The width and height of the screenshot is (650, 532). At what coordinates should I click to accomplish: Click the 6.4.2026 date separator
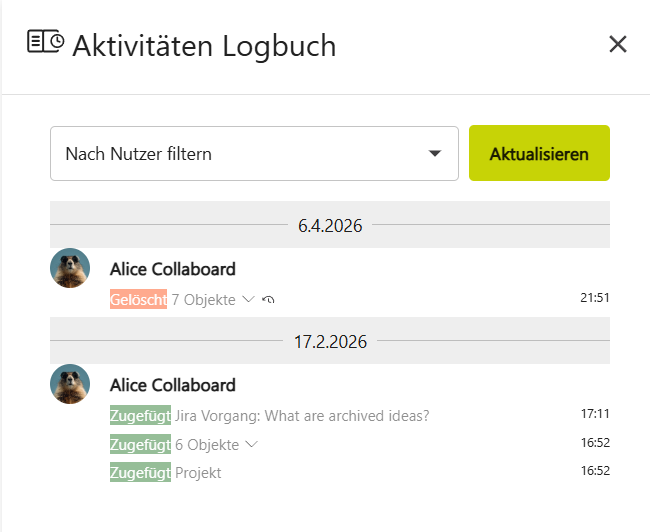click(x=330, y=226)
